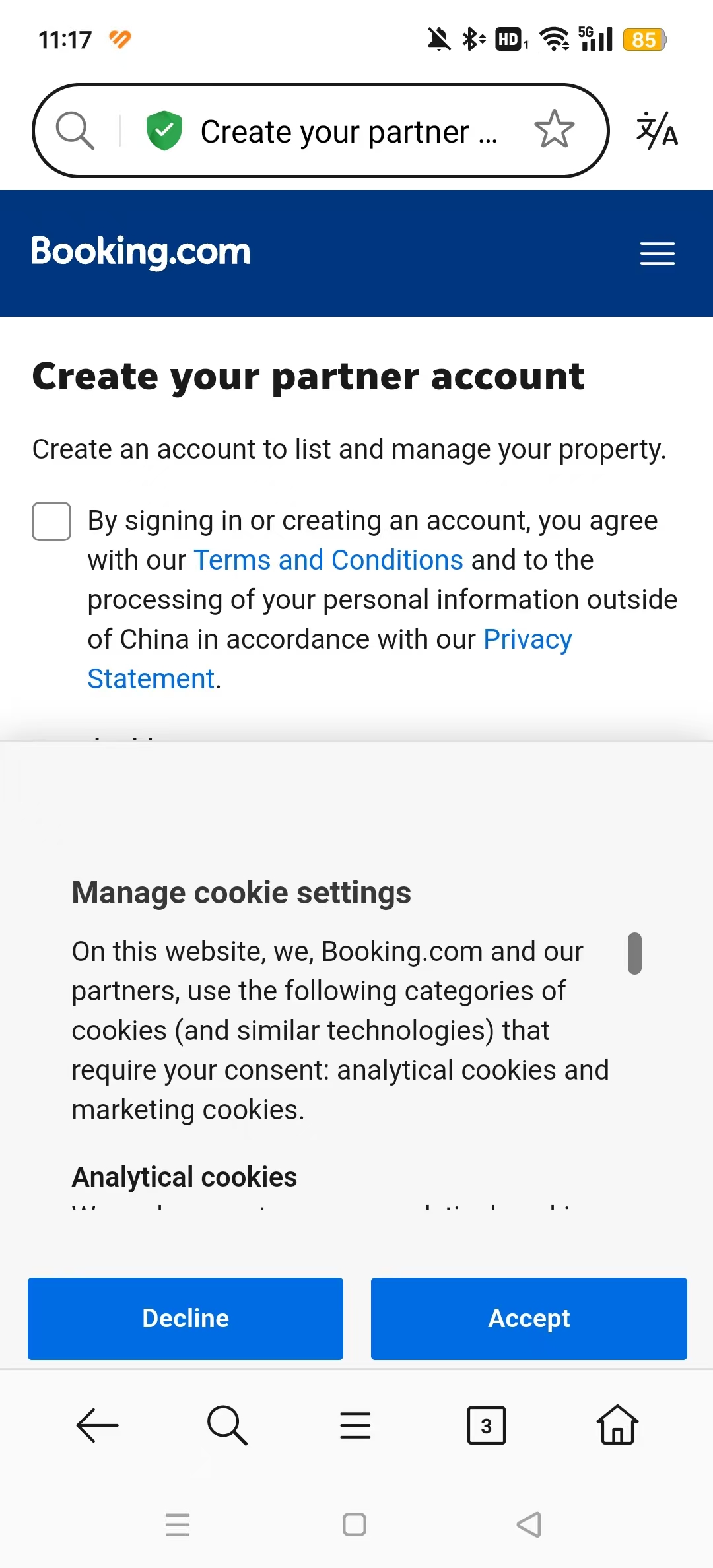Open the Terms and Conditions link
Viewport: 713px width, 1568px height.
(328, 560)
